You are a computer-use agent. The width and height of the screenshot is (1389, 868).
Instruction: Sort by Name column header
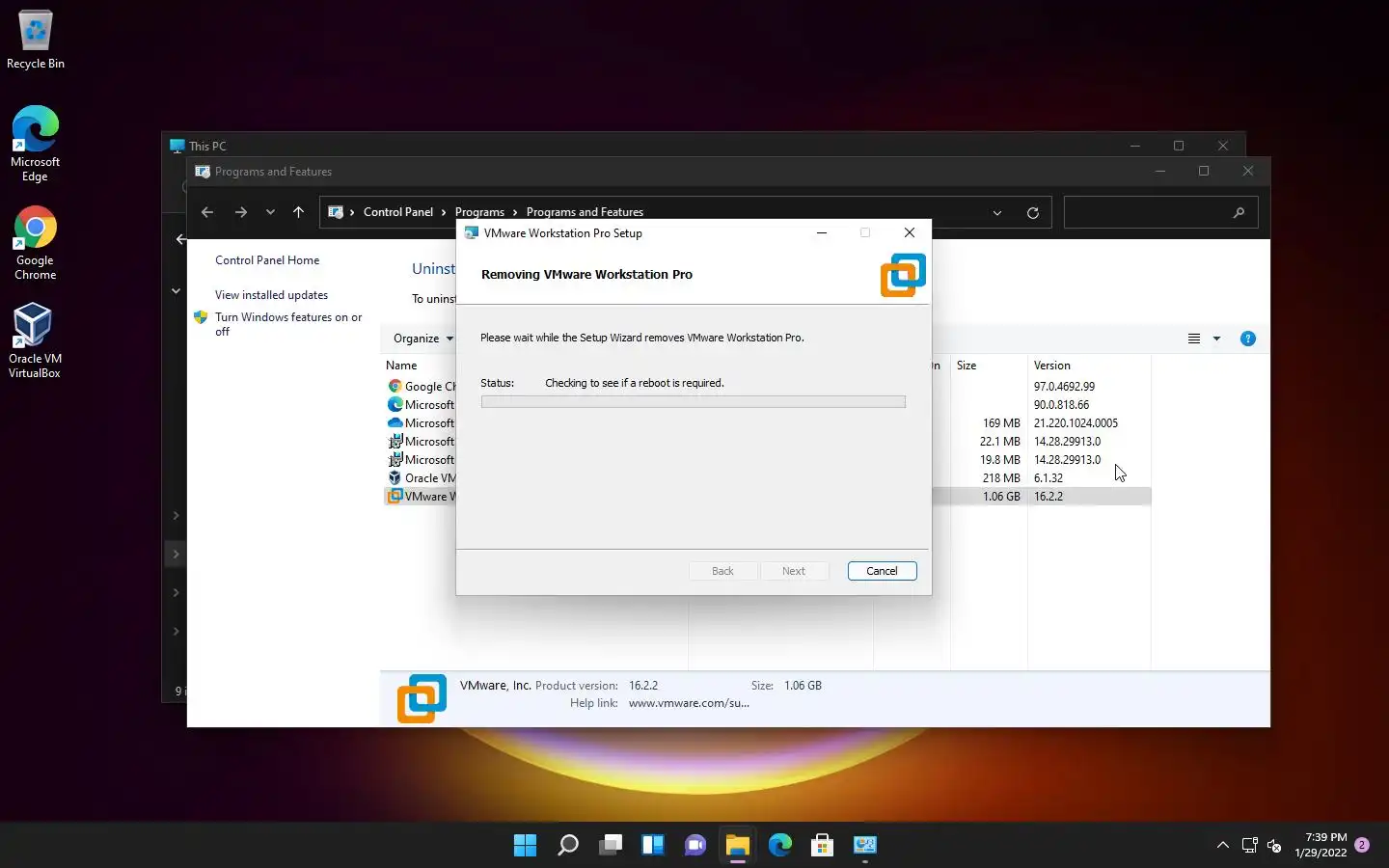point(401,366)
